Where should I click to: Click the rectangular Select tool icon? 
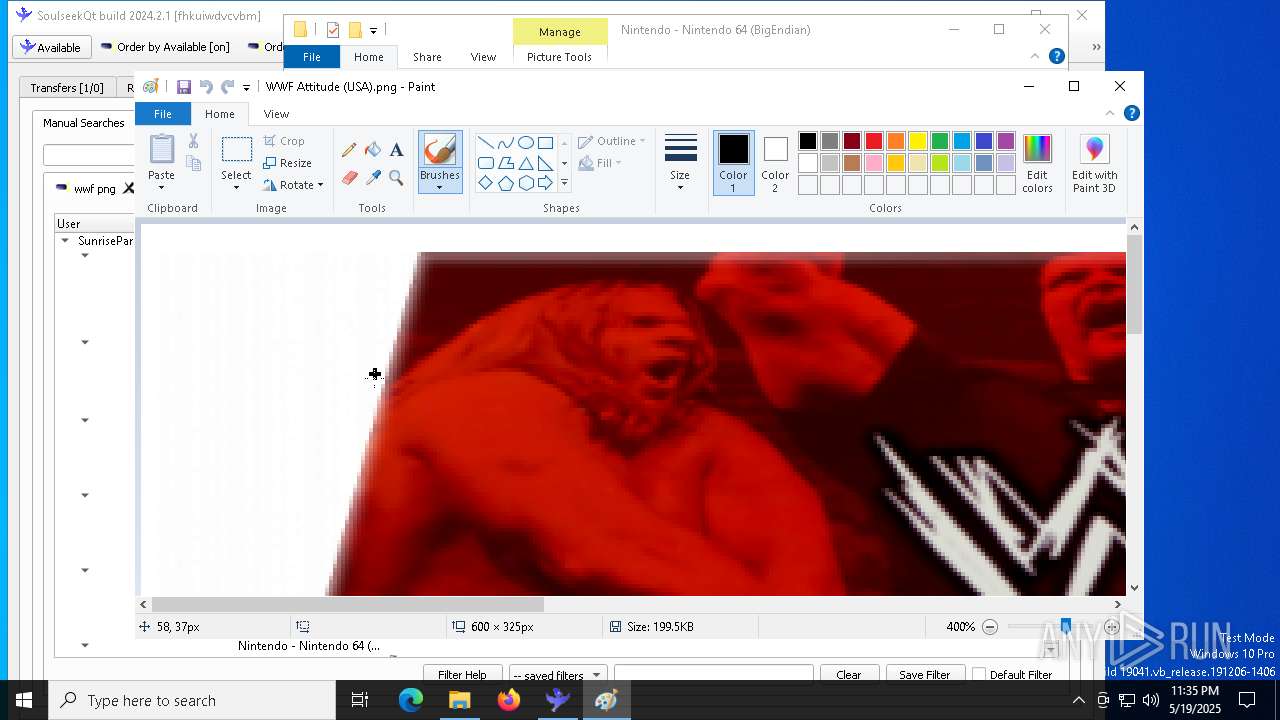pyautogui.click(x=236, y=150)
